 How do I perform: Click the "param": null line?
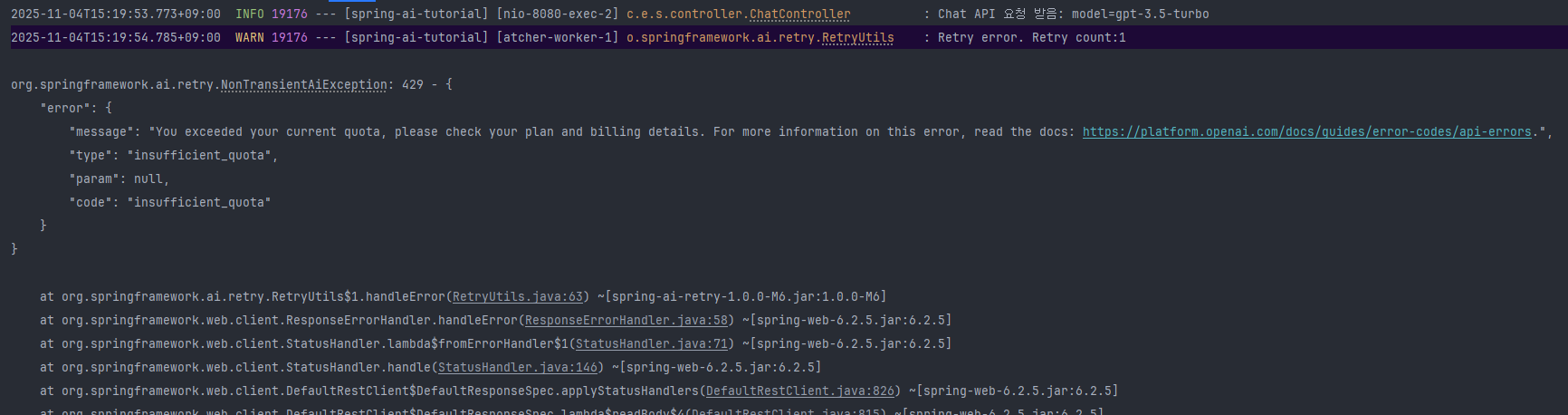pos(119,179)
